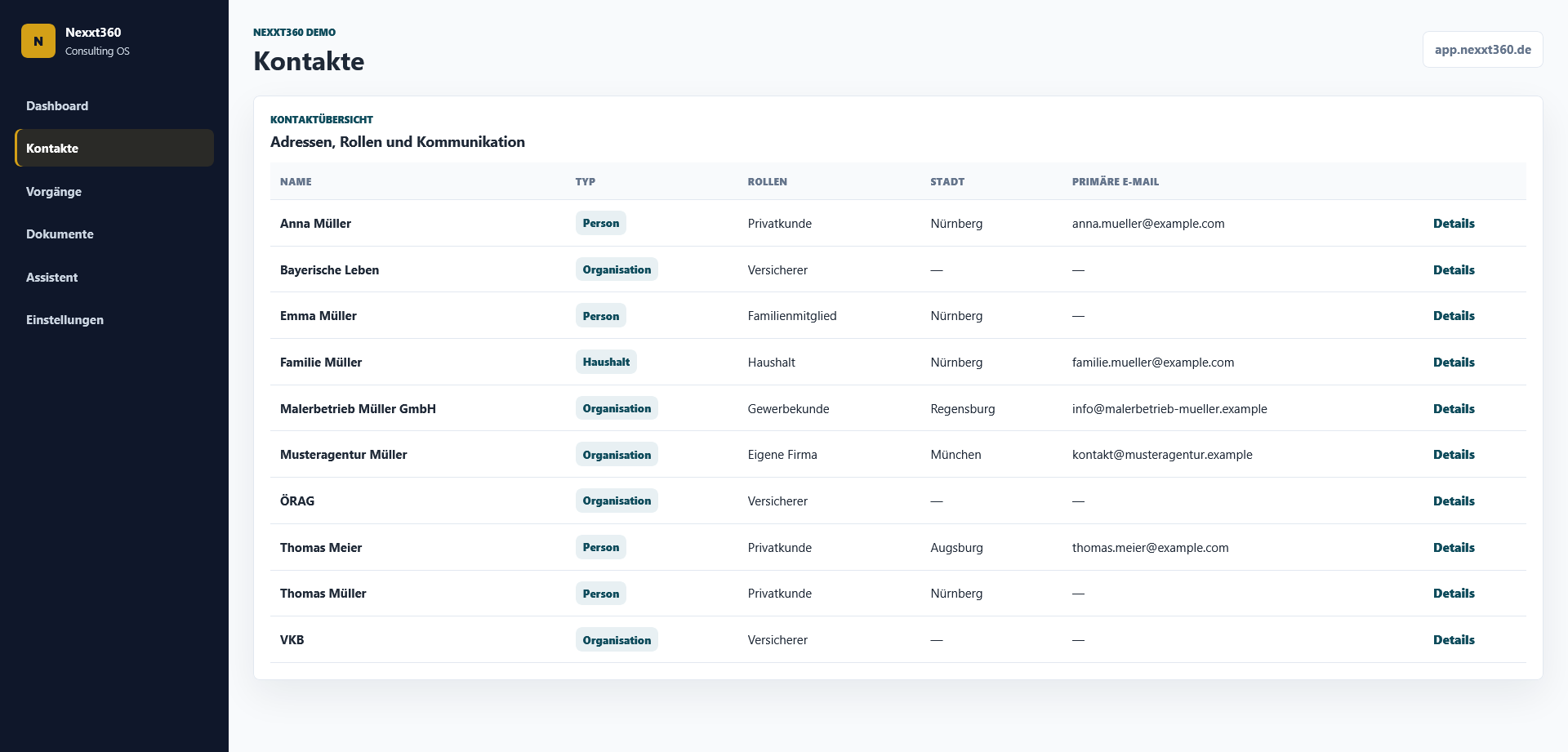View Details of Emma Müller
Screen dimensions: 1568x752
pos(1454,316)
